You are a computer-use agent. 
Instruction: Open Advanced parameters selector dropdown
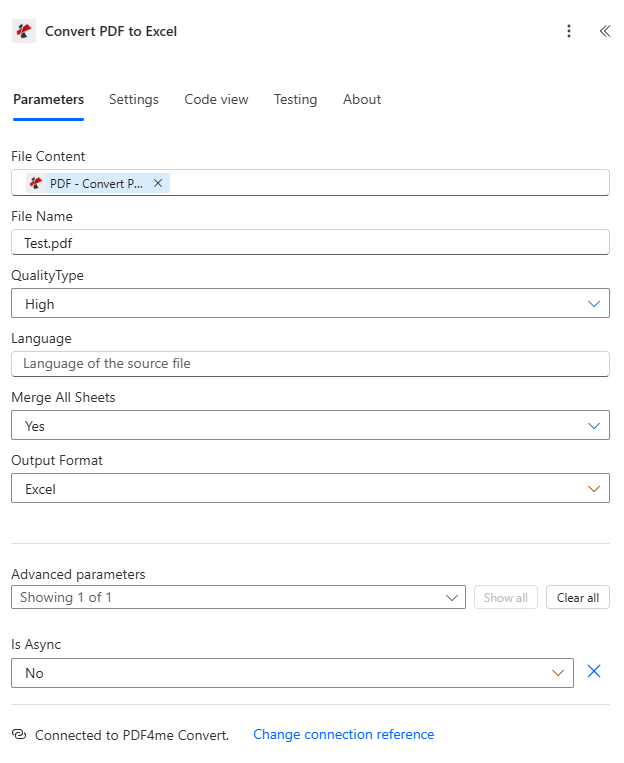coord(238,598)
